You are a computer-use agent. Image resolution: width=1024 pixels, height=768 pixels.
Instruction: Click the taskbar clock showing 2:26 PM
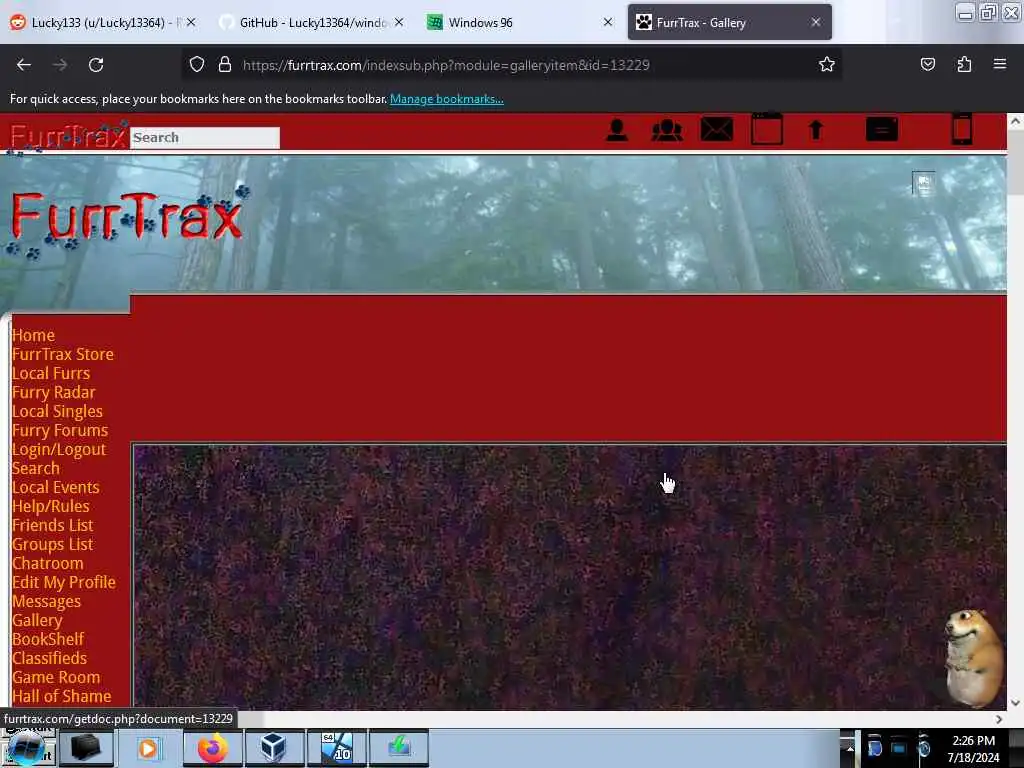pyautogui.click(x=973, y=748)
